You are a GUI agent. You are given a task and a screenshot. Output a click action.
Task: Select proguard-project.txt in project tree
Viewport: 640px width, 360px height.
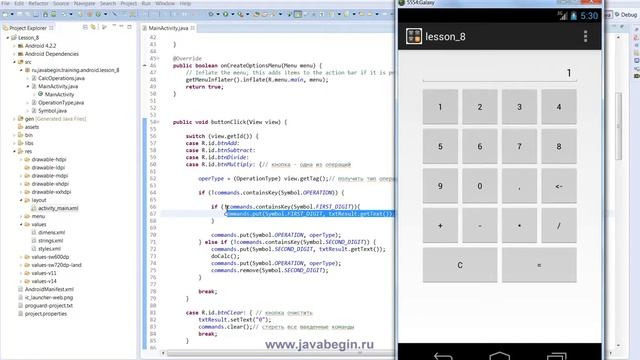click(49, 306)
